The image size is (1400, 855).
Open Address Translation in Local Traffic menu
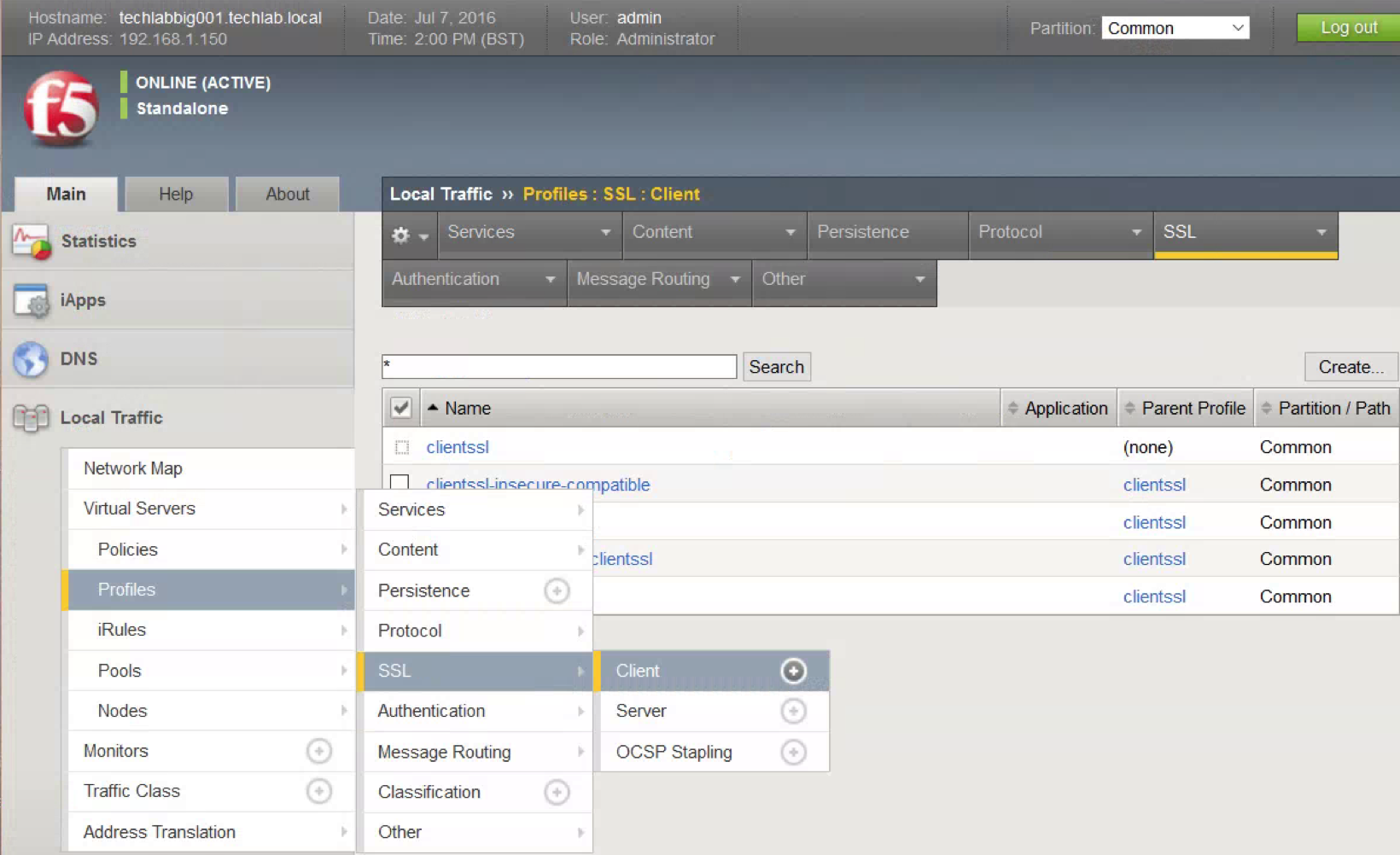tap(211, 832)
